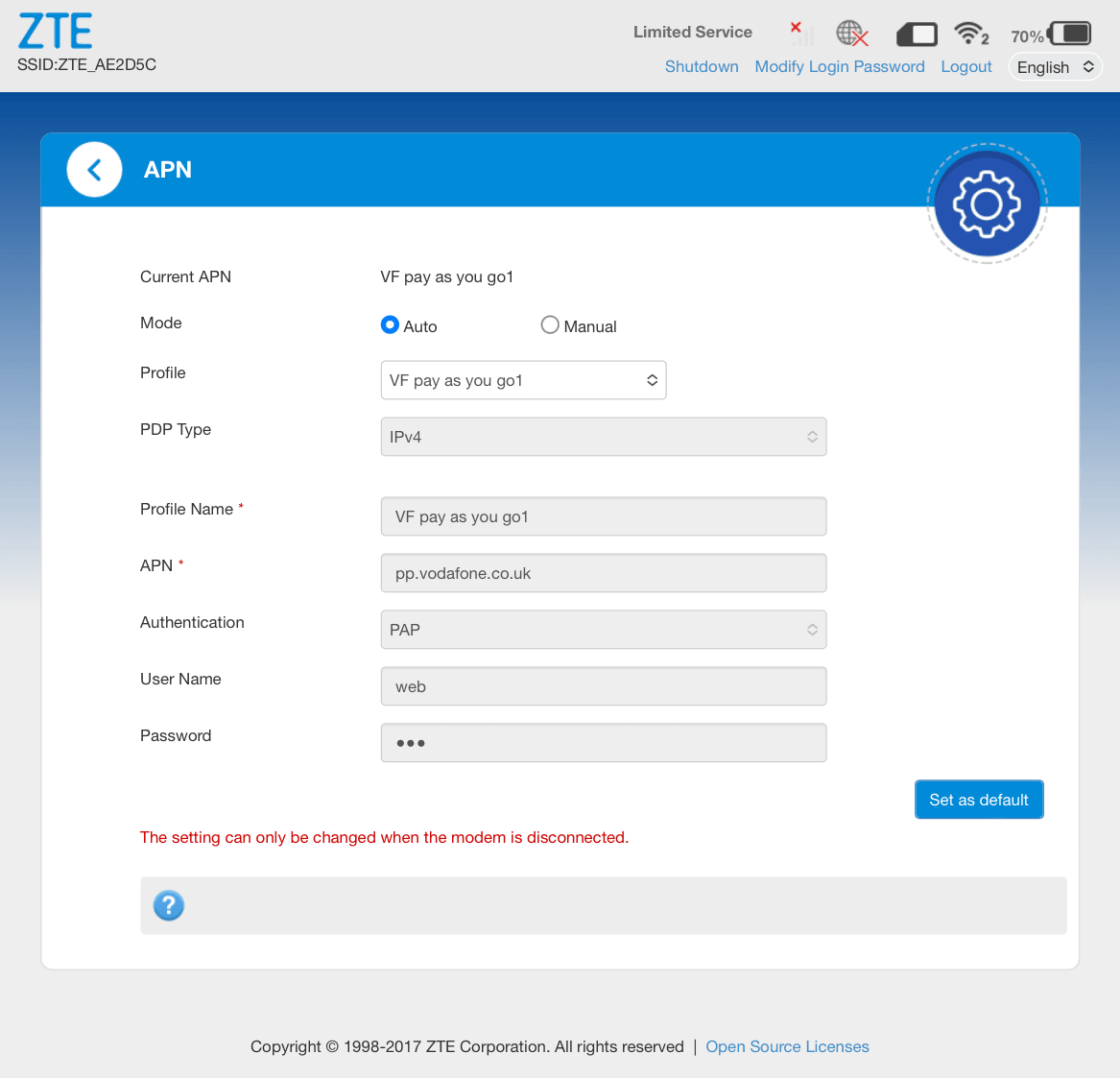Open the settings gear icon

(x=988, y=204)
